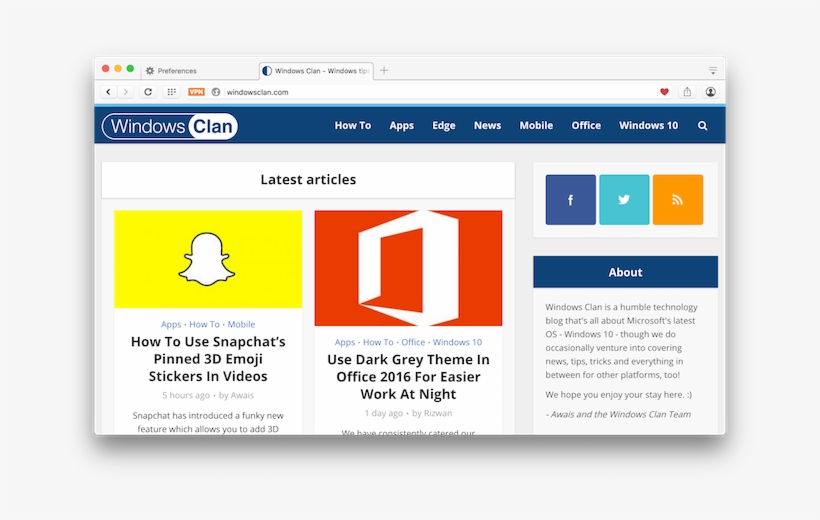Click the Facebook social button
820x520 pixels.
pyautogui.click(x=570, y=200)
